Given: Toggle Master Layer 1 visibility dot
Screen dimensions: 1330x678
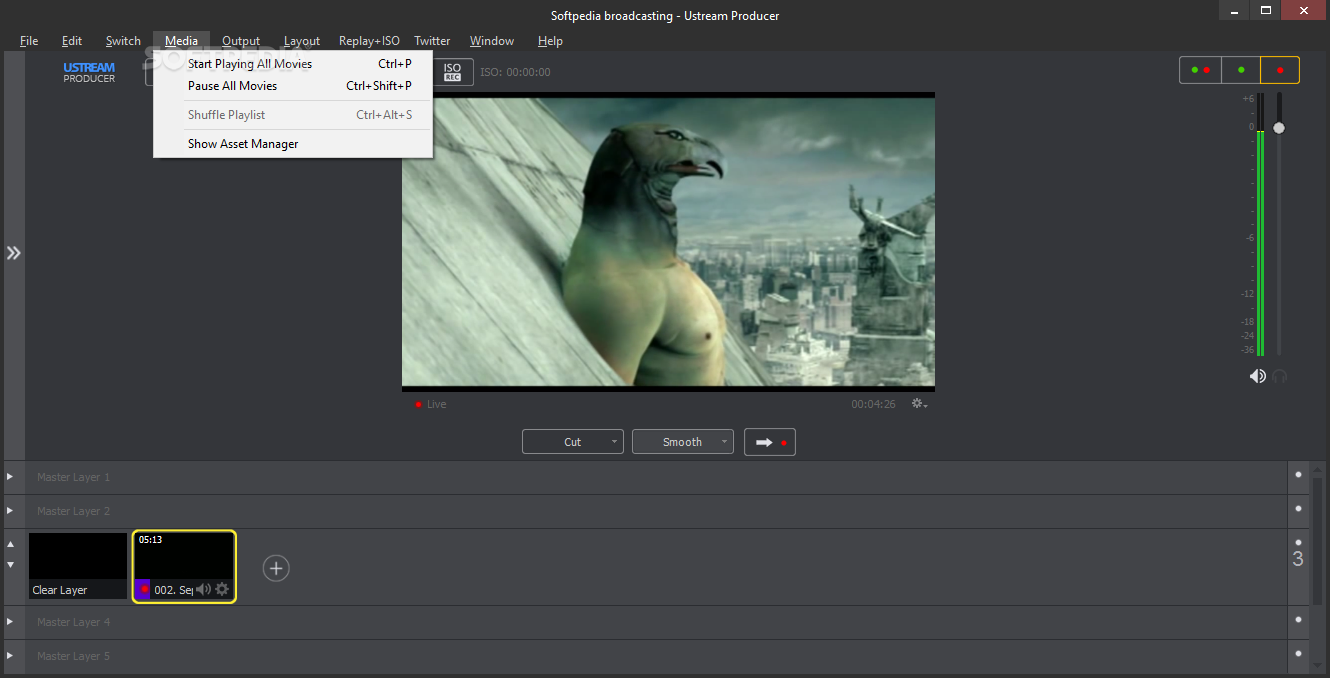Looking at the screenshot, I should click(x=1298, y=475).
